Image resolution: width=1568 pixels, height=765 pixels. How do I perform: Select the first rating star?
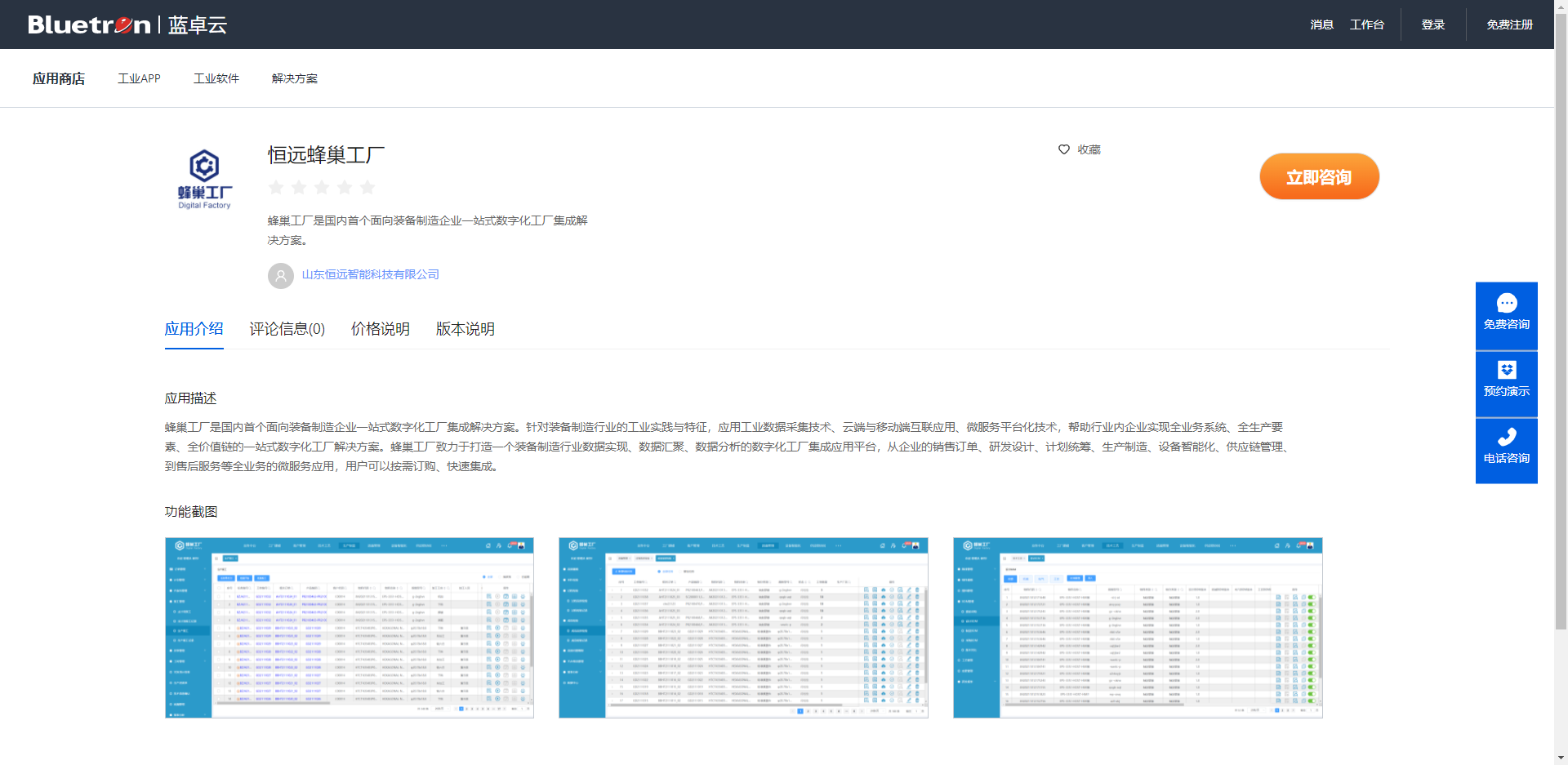(276, 188)
